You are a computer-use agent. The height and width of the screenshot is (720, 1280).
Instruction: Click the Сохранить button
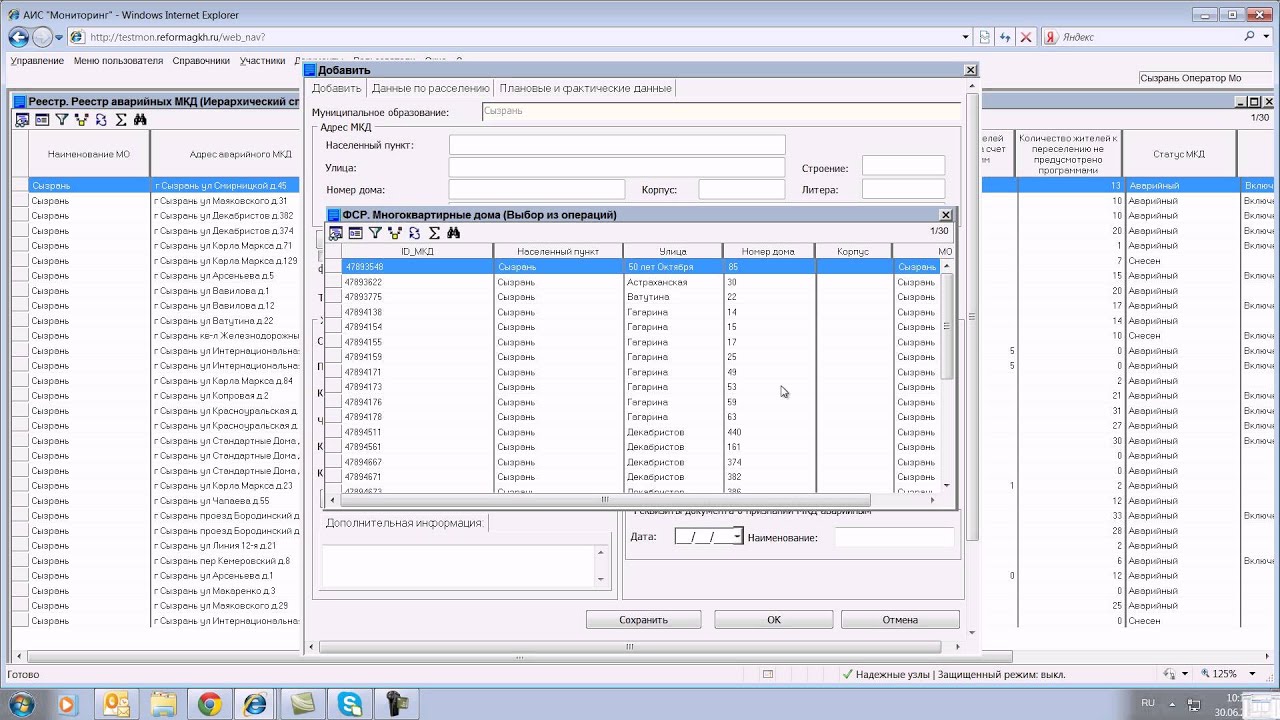pos(643,620)
